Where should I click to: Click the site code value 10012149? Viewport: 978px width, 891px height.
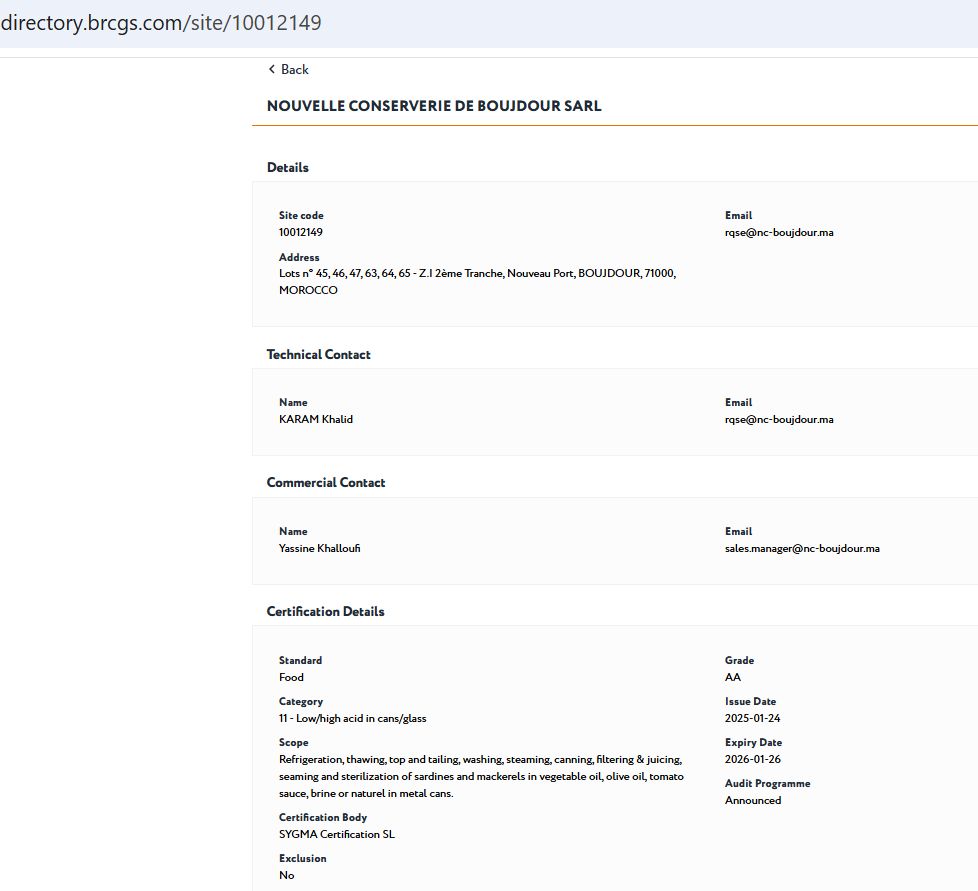(x=301, y=232)
